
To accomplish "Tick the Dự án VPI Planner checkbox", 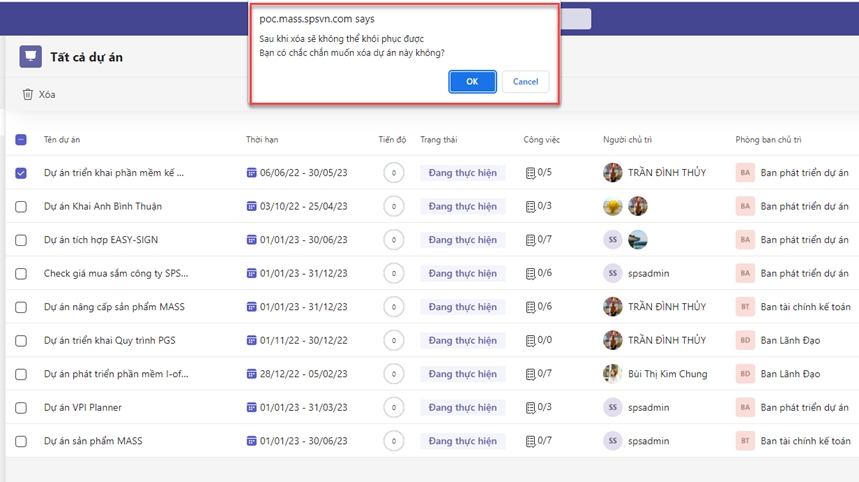I will pyautogui.click(x=21, y=408).
